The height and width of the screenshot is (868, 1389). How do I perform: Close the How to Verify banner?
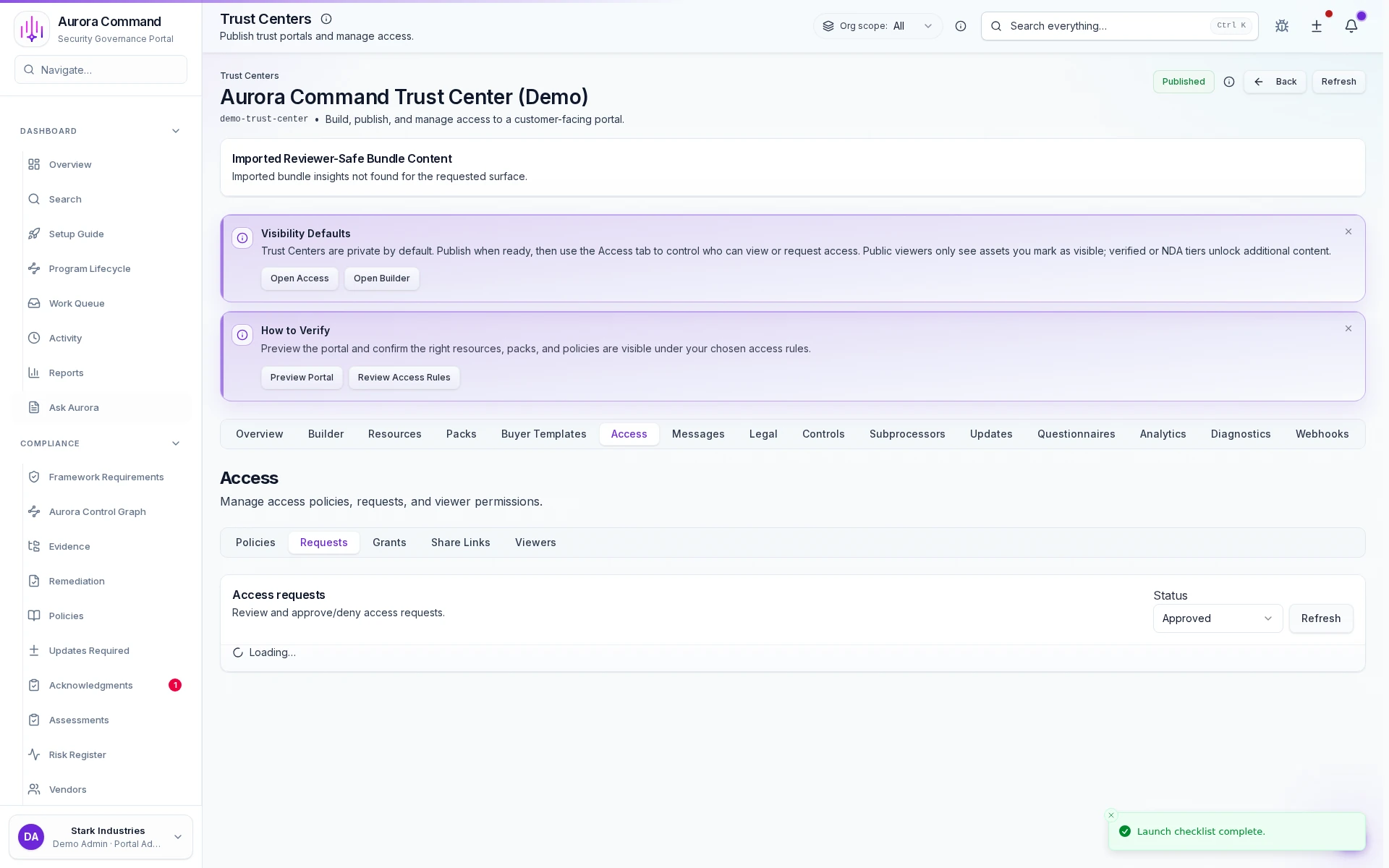[x=1348, y=329]
